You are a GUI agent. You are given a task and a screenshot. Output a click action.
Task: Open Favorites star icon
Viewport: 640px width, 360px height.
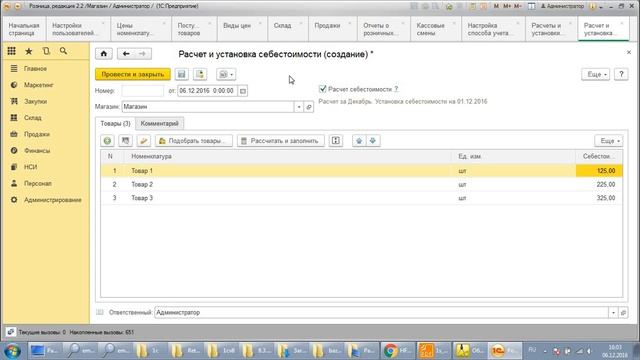[29, 51]
